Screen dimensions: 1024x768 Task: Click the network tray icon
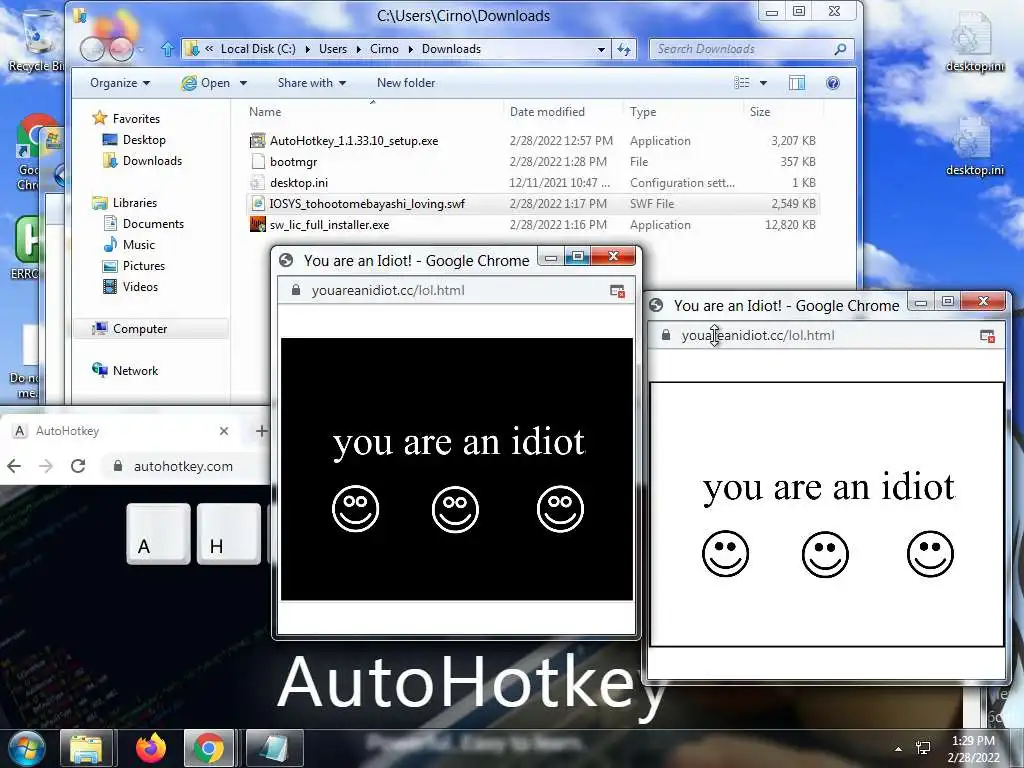coord(923,748)
